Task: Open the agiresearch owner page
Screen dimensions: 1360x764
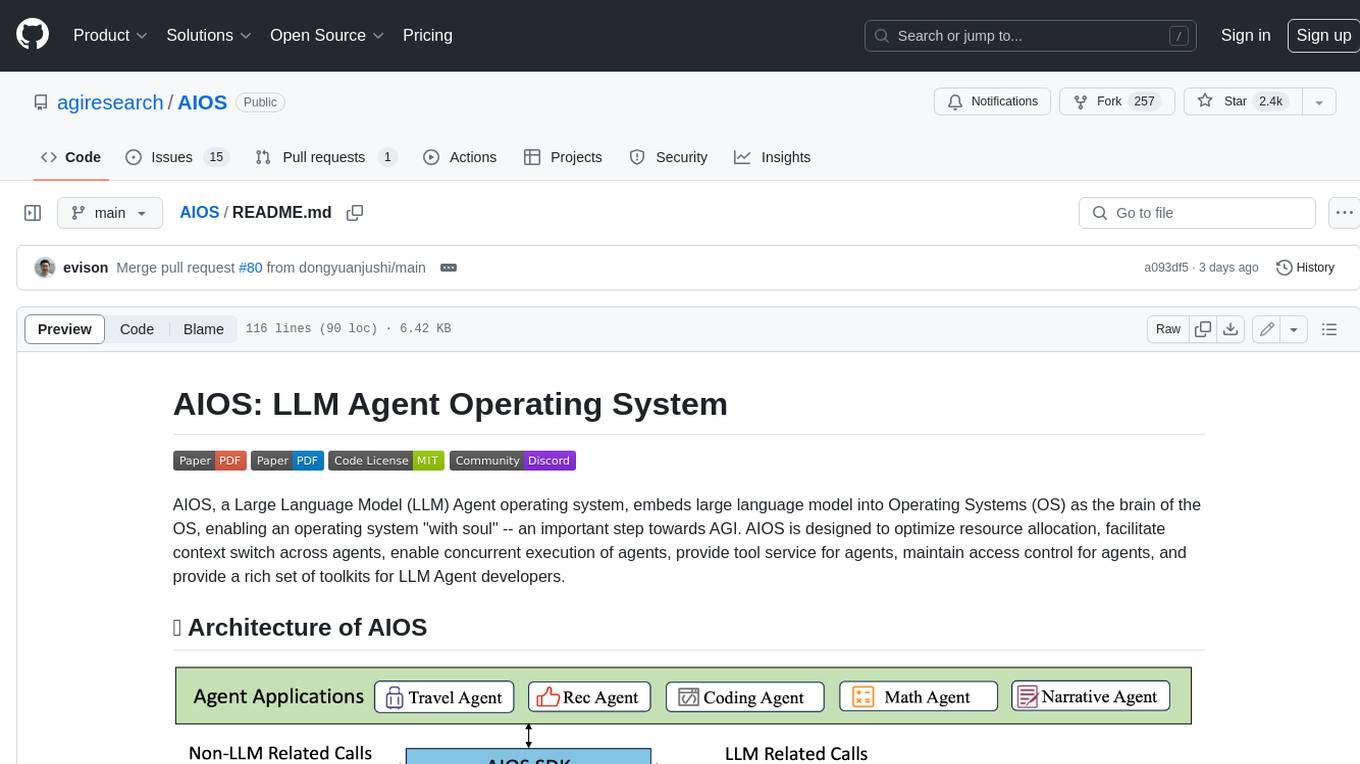Action: pos(110,102)
